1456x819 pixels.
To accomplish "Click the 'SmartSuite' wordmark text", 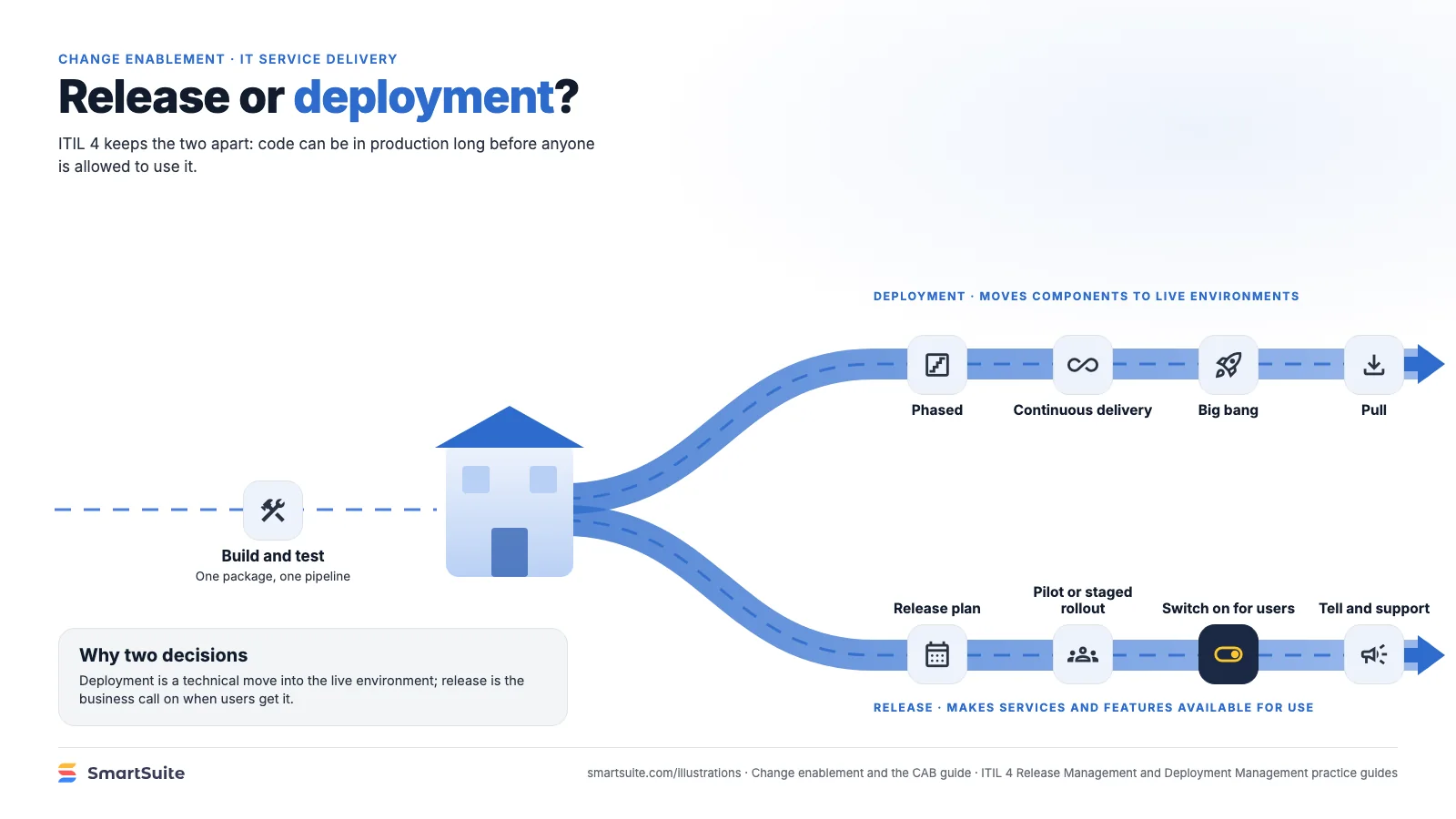I will point(136,773).
